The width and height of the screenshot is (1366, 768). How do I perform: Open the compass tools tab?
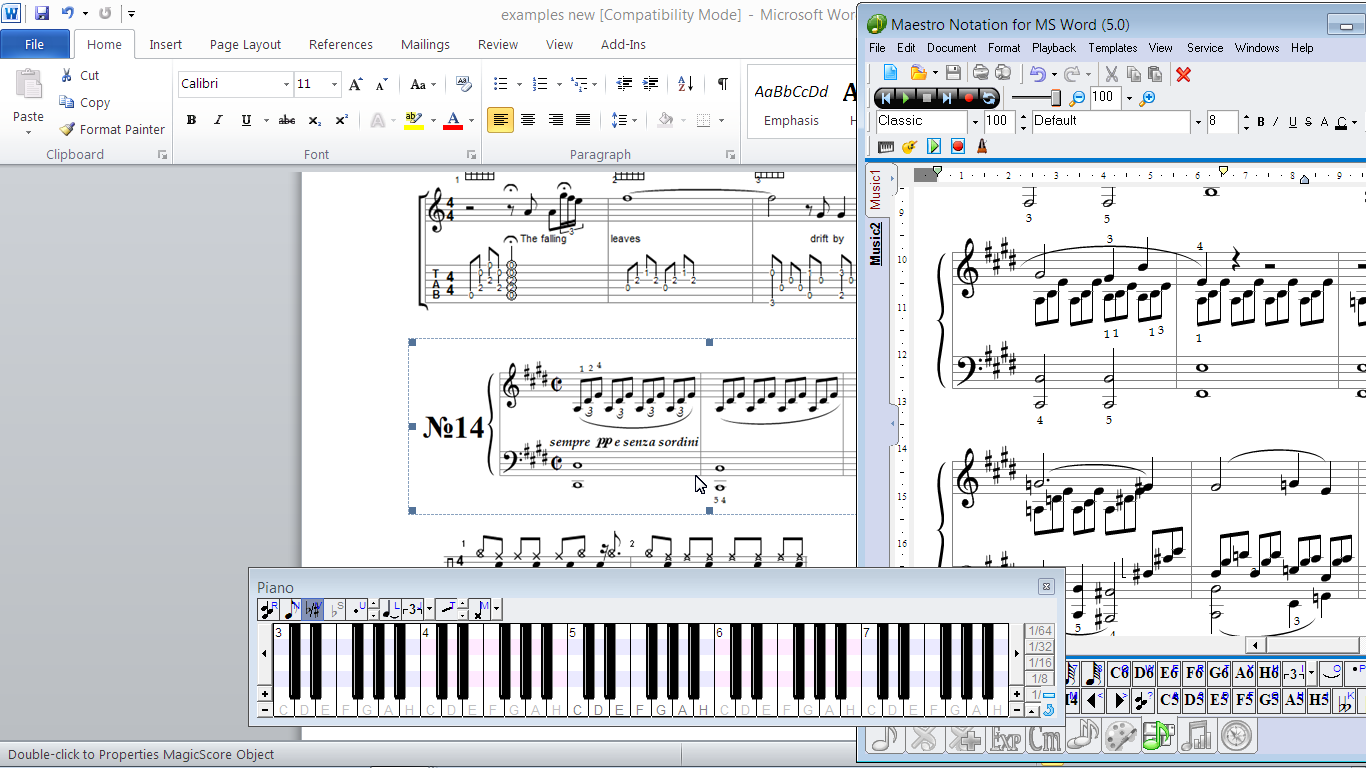pyautogui.click(x=1237, y=737)
